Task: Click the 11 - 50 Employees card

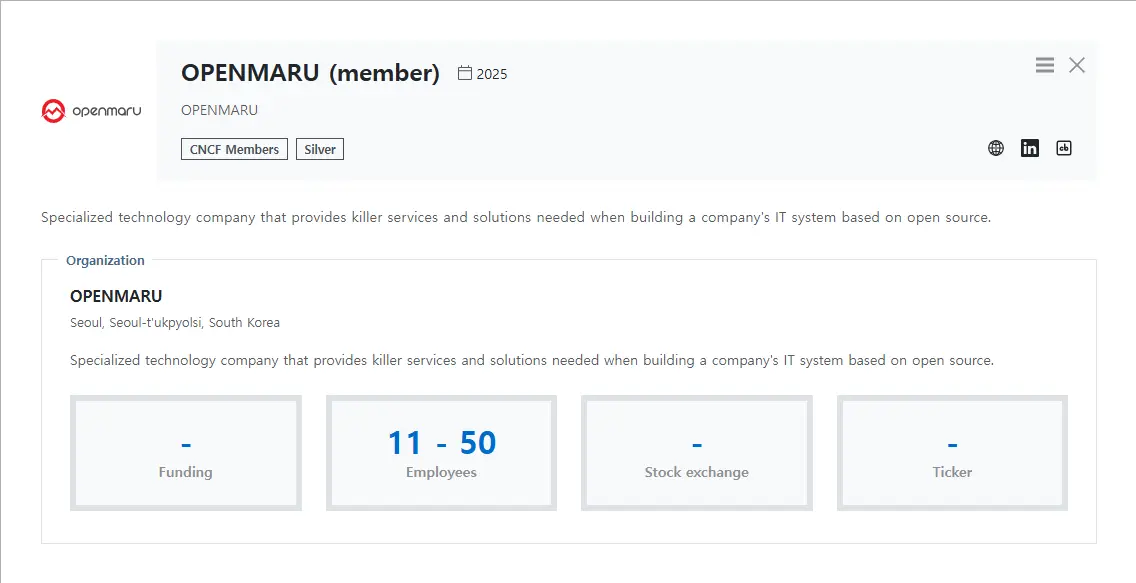Action: click(x=441, y=453)
